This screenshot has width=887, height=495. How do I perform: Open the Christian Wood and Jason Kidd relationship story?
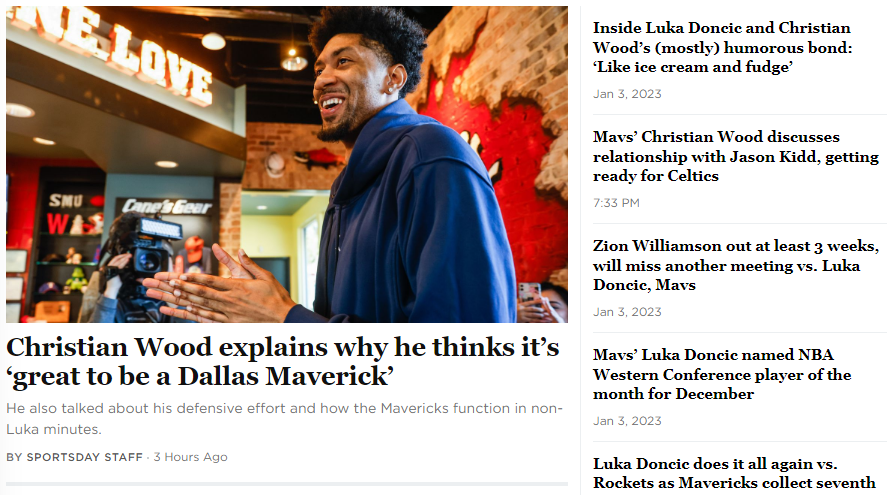coord(735,156)
